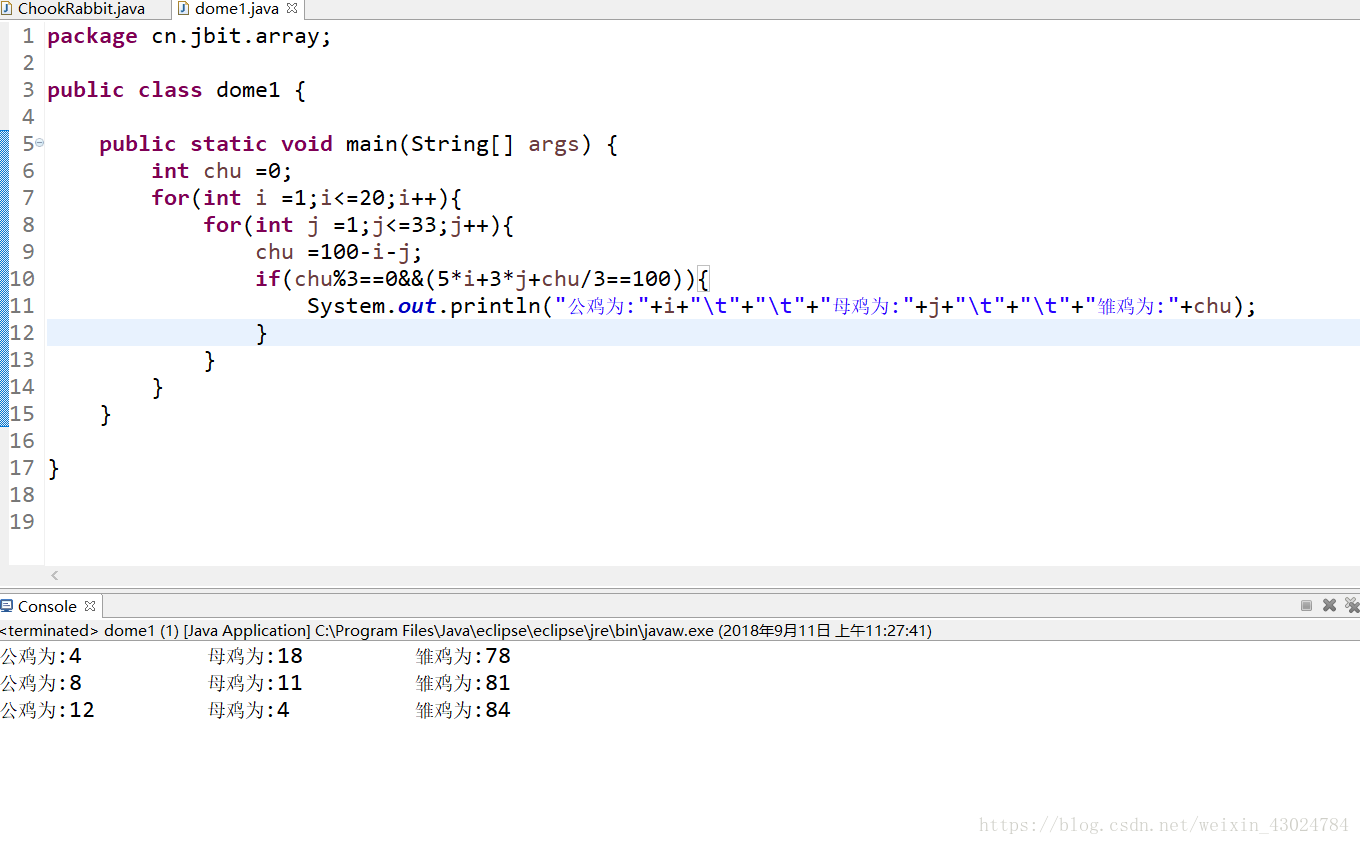Click the editor horizontal scrollbar left arrow
This screenshot has height=845, width=1360.
55,575
